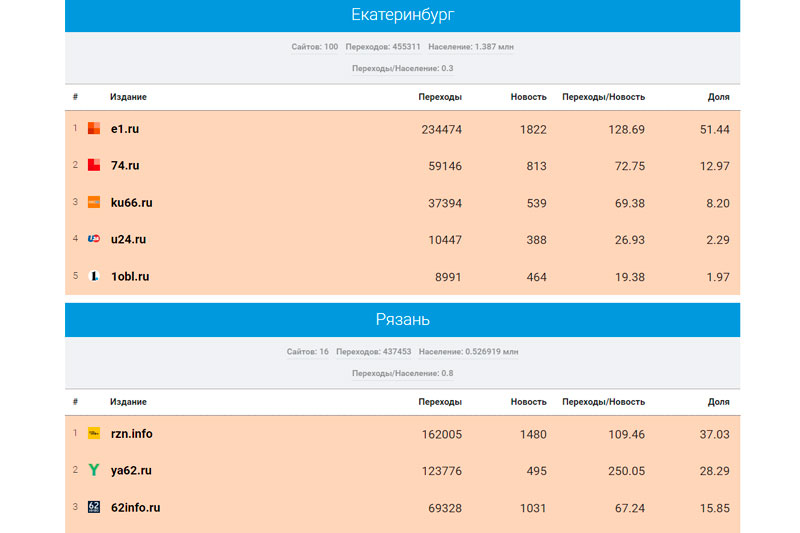The width and height of the screenshot is (800, 533).
Task: Open the ya62.ru publication link
Action: (x=131, y=470)
